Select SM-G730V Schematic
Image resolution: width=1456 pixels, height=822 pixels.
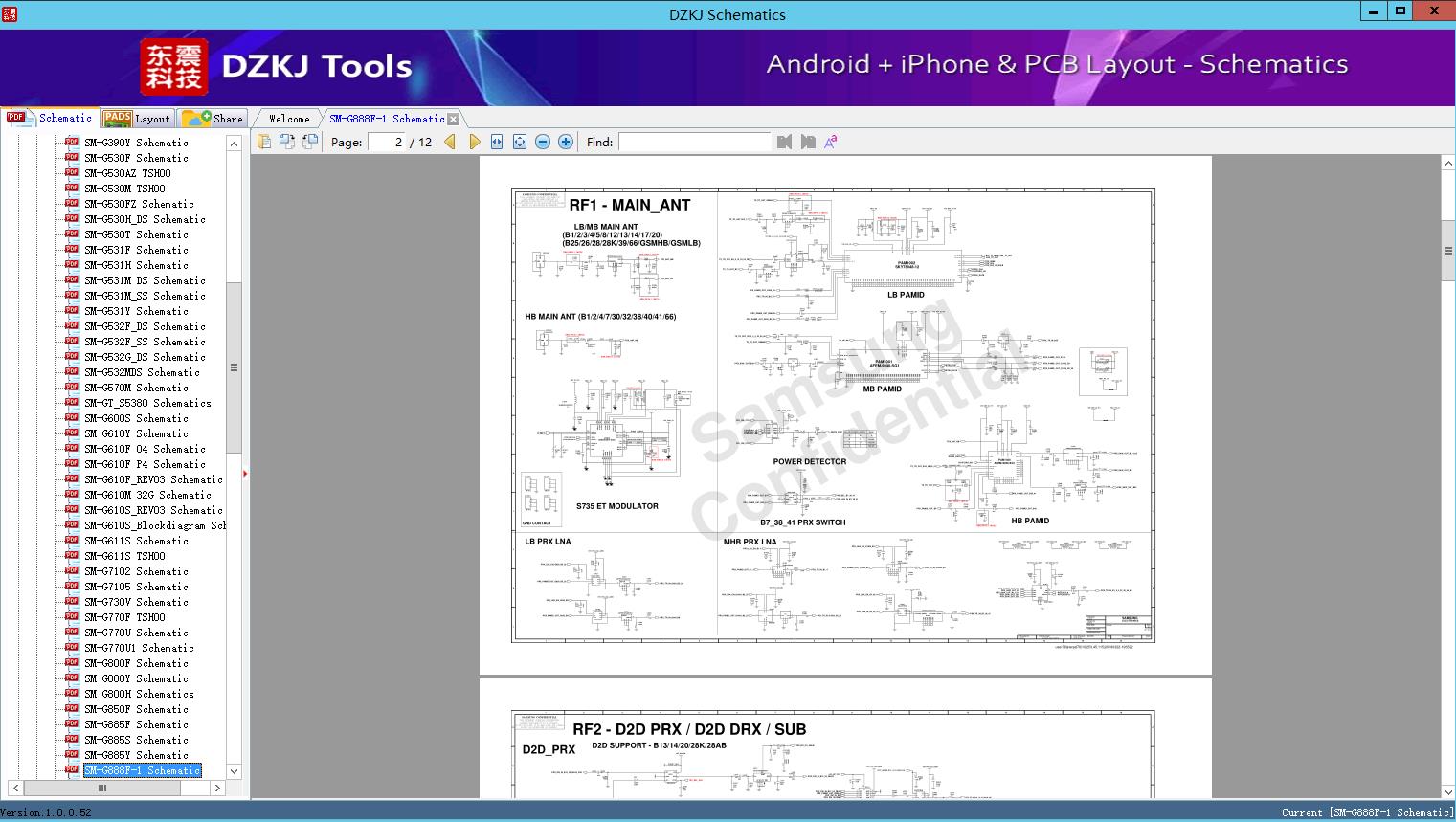click(x=136, y=602)
